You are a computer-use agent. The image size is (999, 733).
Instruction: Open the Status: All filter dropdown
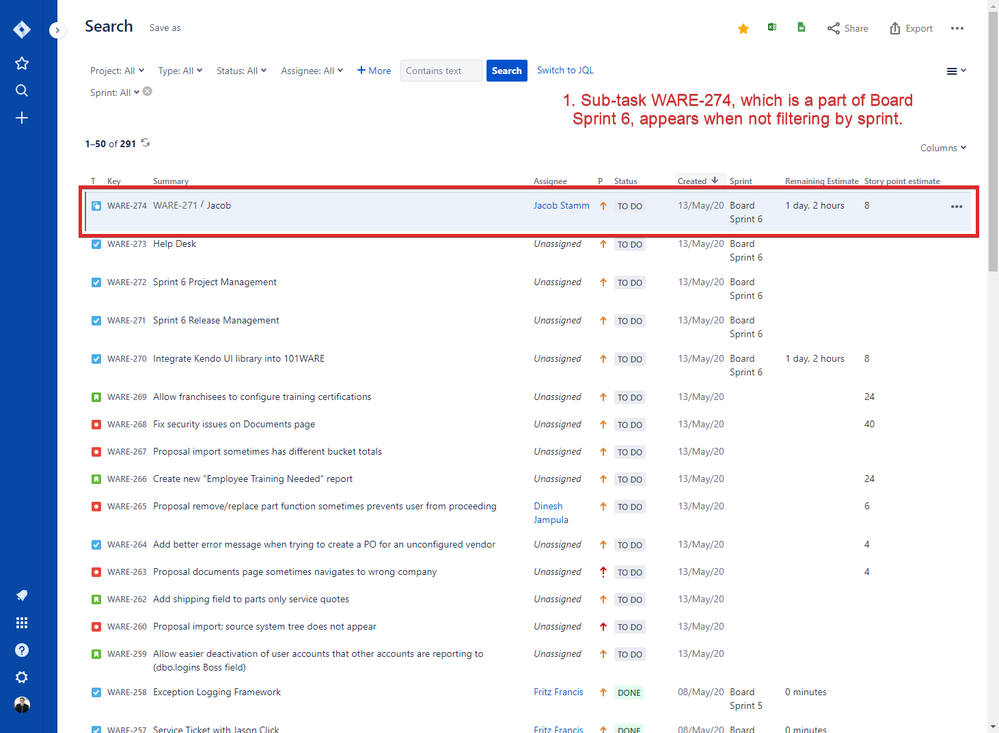point(241,70)
